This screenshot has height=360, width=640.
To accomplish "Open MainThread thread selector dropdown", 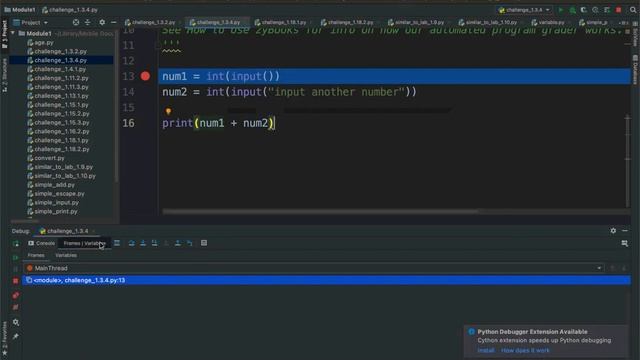I will tap(599, 268).
